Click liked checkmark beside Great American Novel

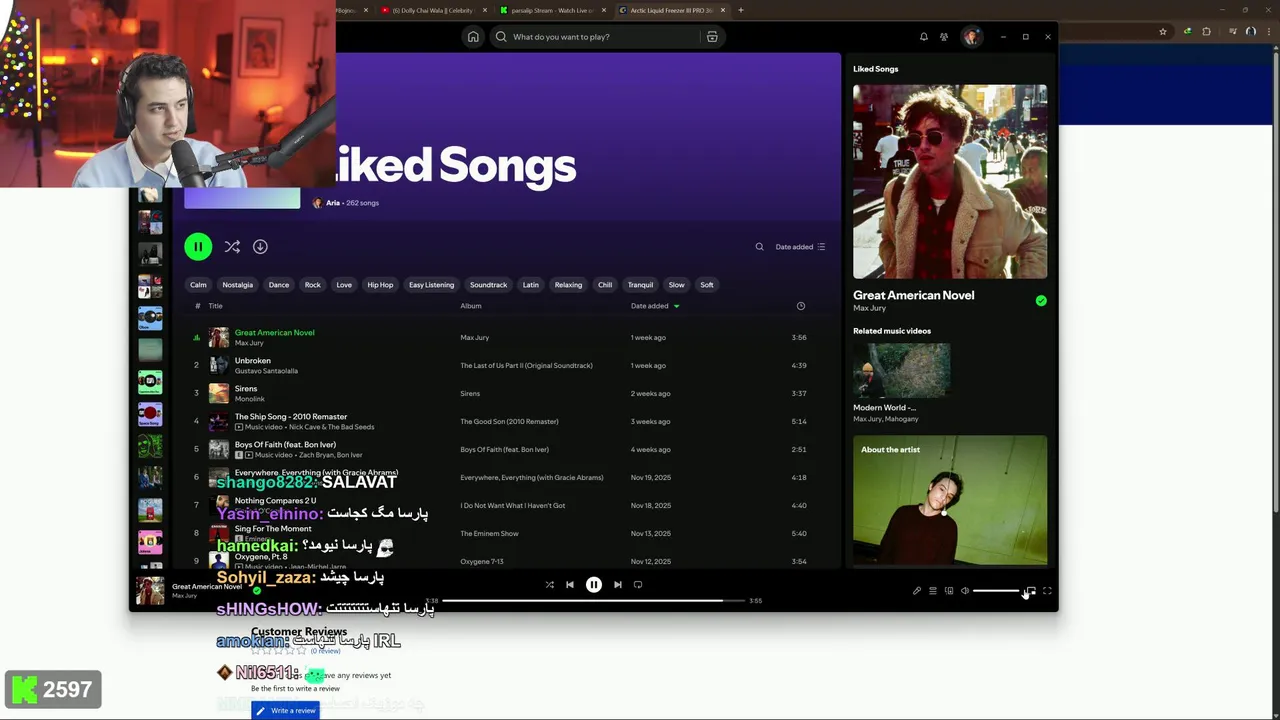(x=1041, y=300)
